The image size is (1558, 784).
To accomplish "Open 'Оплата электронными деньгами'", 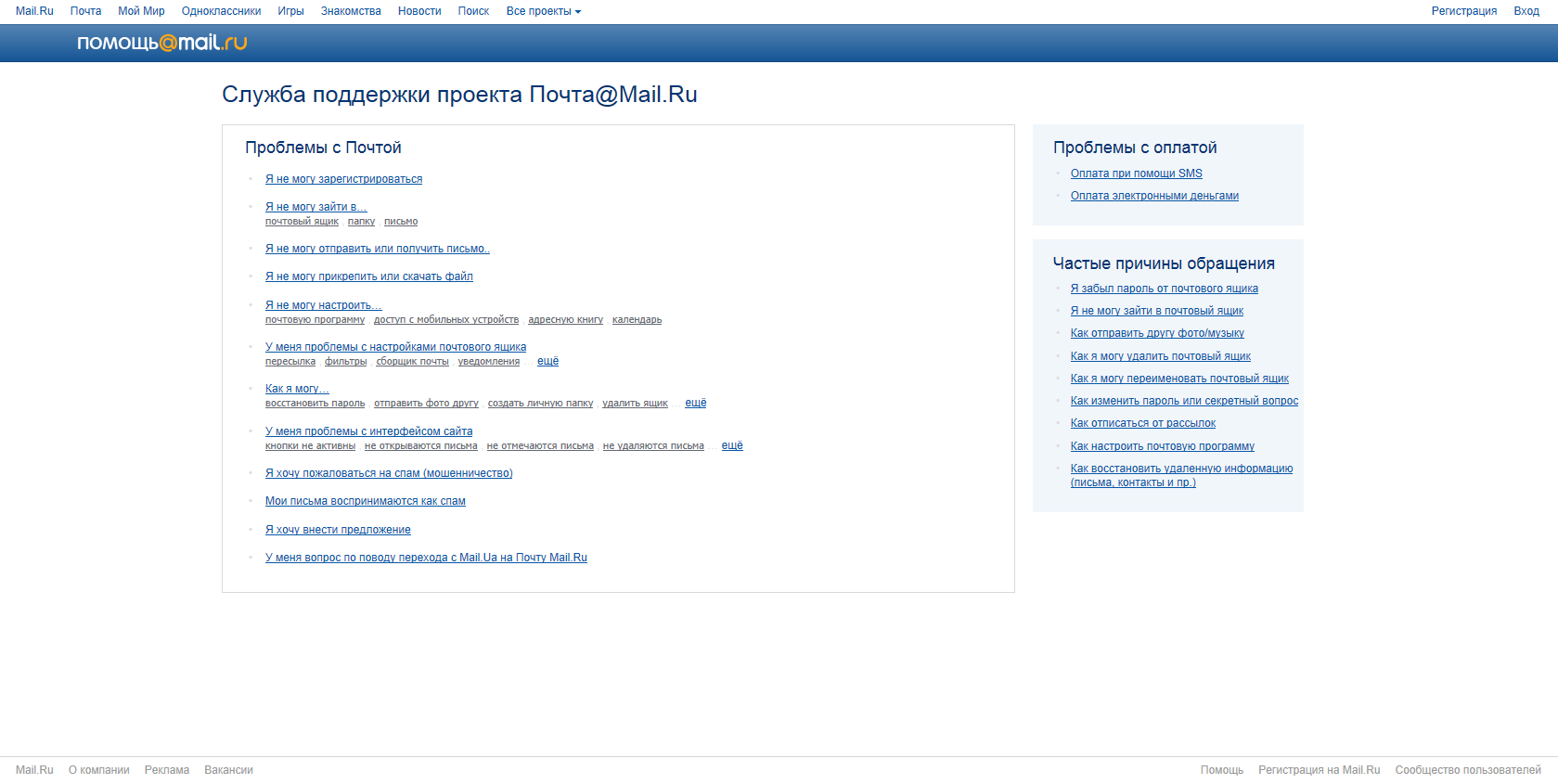I will [1154, 196].
